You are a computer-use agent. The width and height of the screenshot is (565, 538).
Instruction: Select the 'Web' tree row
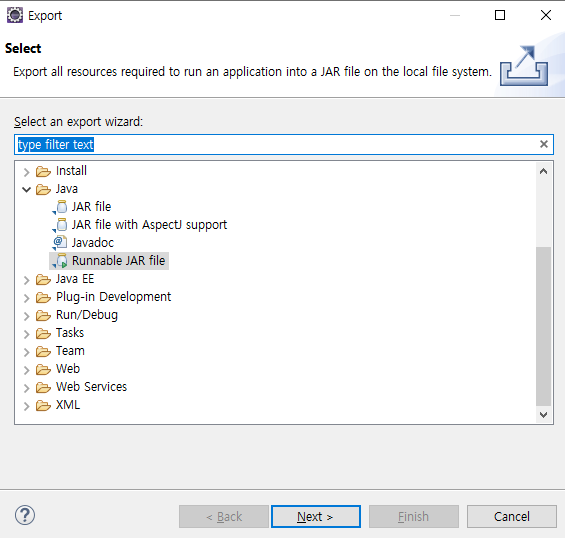pos(68,369)
